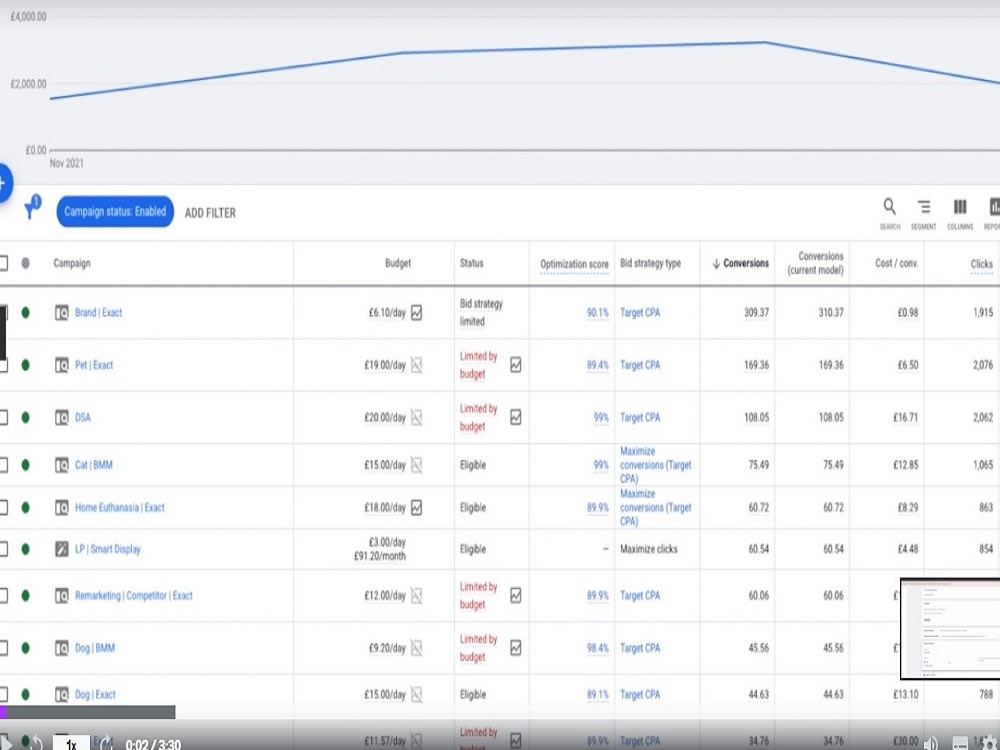Click the blue plus new campaign button
1000x750 pixels.
pyautogui.click(x=3, y=183)
